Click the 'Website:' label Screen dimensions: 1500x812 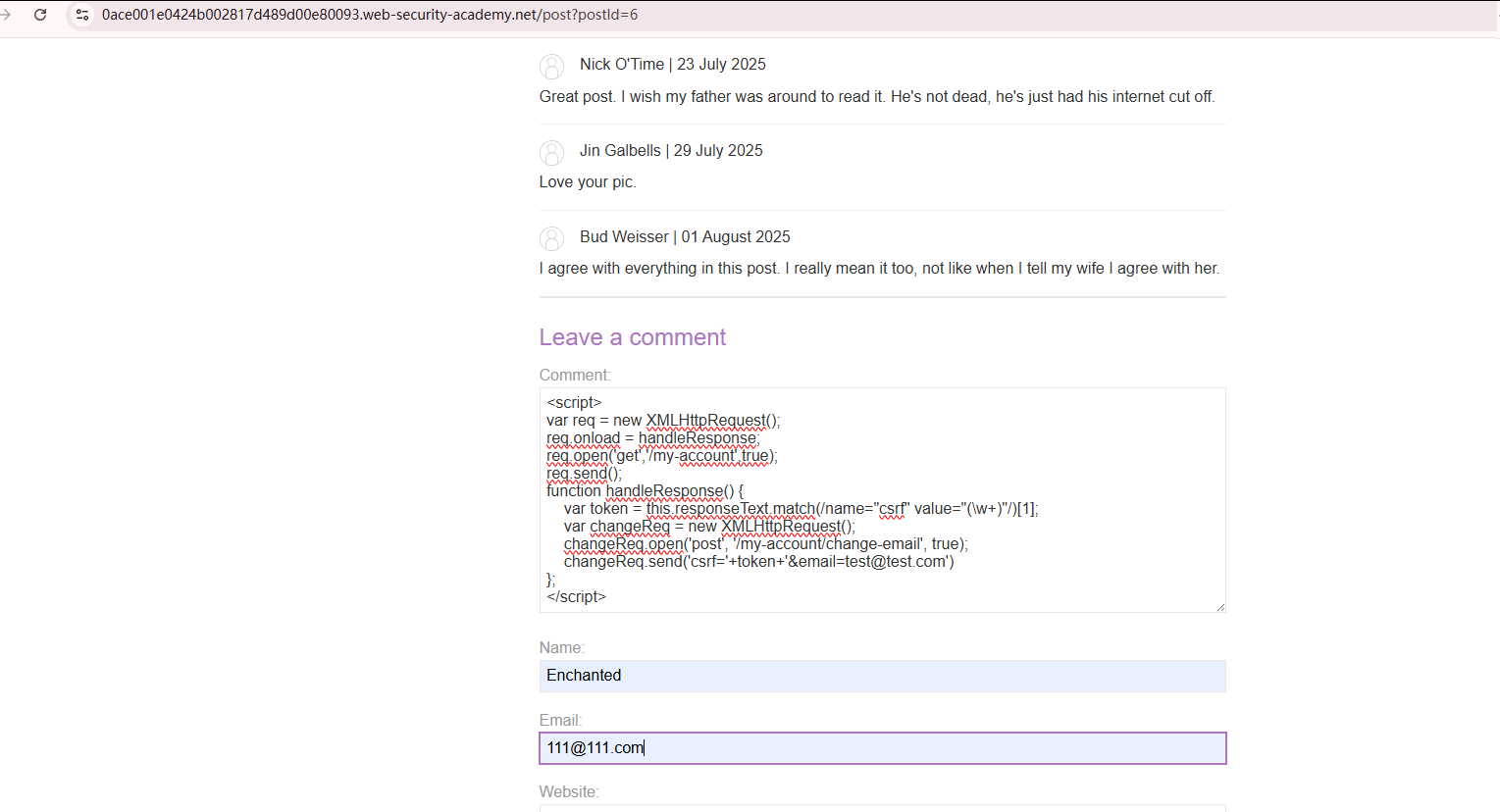click(569, 791)
